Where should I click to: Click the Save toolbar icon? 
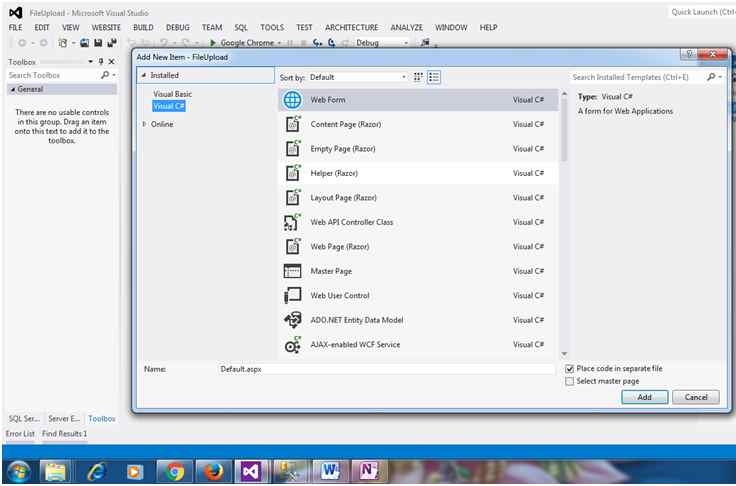(x=98, y=43)
